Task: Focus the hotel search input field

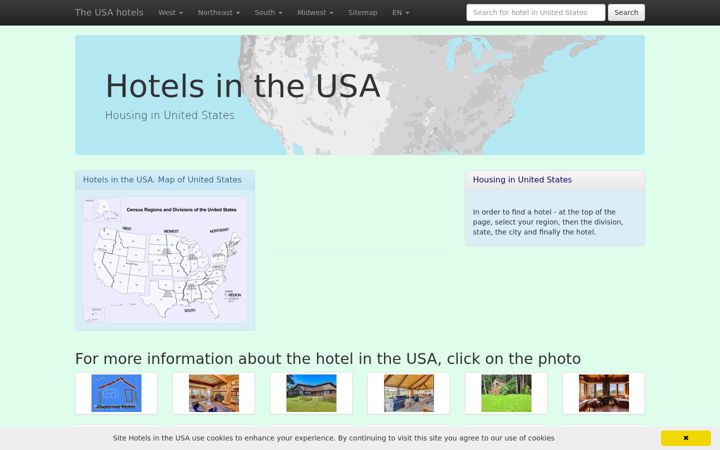Action: click(535, 12)
